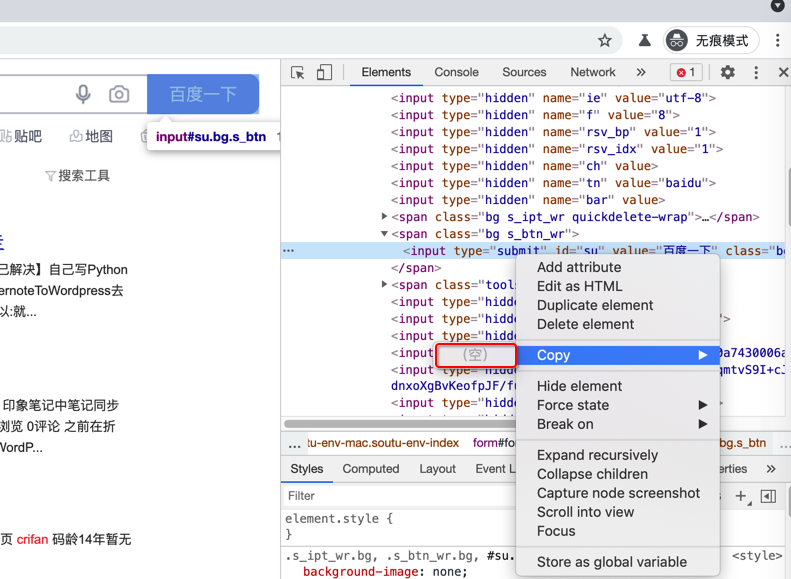Screen dimensions: 791x579
Task: Open the 地图 link
Action: tap(91, 136)
